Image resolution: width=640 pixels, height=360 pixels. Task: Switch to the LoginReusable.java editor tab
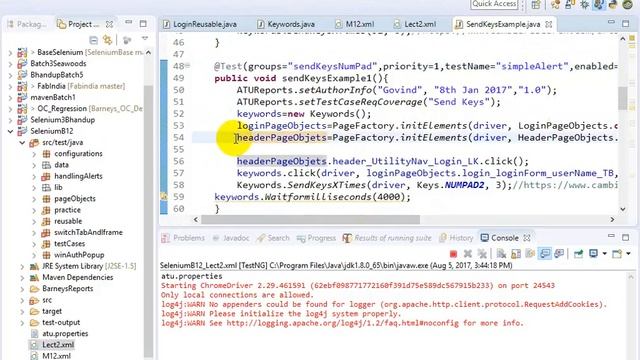(x=200, y=24)
